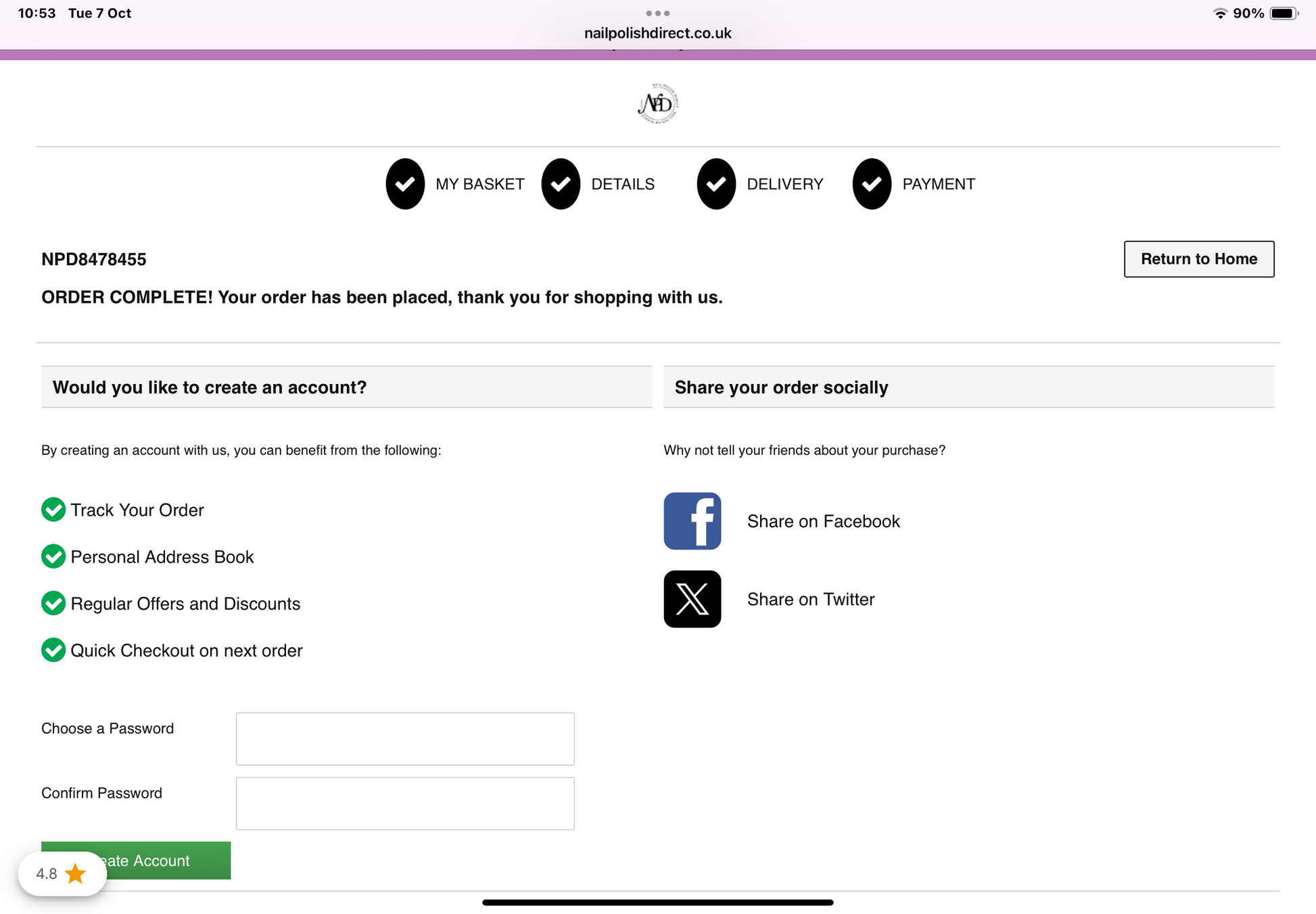Open the Share on Twitter link
The image size is (1316, 914).
[810, 600]
